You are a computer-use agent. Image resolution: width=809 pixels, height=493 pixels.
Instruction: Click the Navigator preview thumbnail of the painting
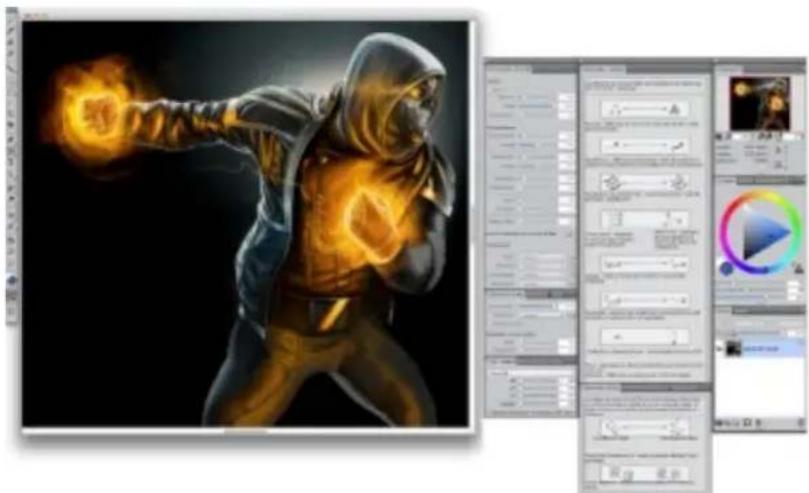click(759, 103)
